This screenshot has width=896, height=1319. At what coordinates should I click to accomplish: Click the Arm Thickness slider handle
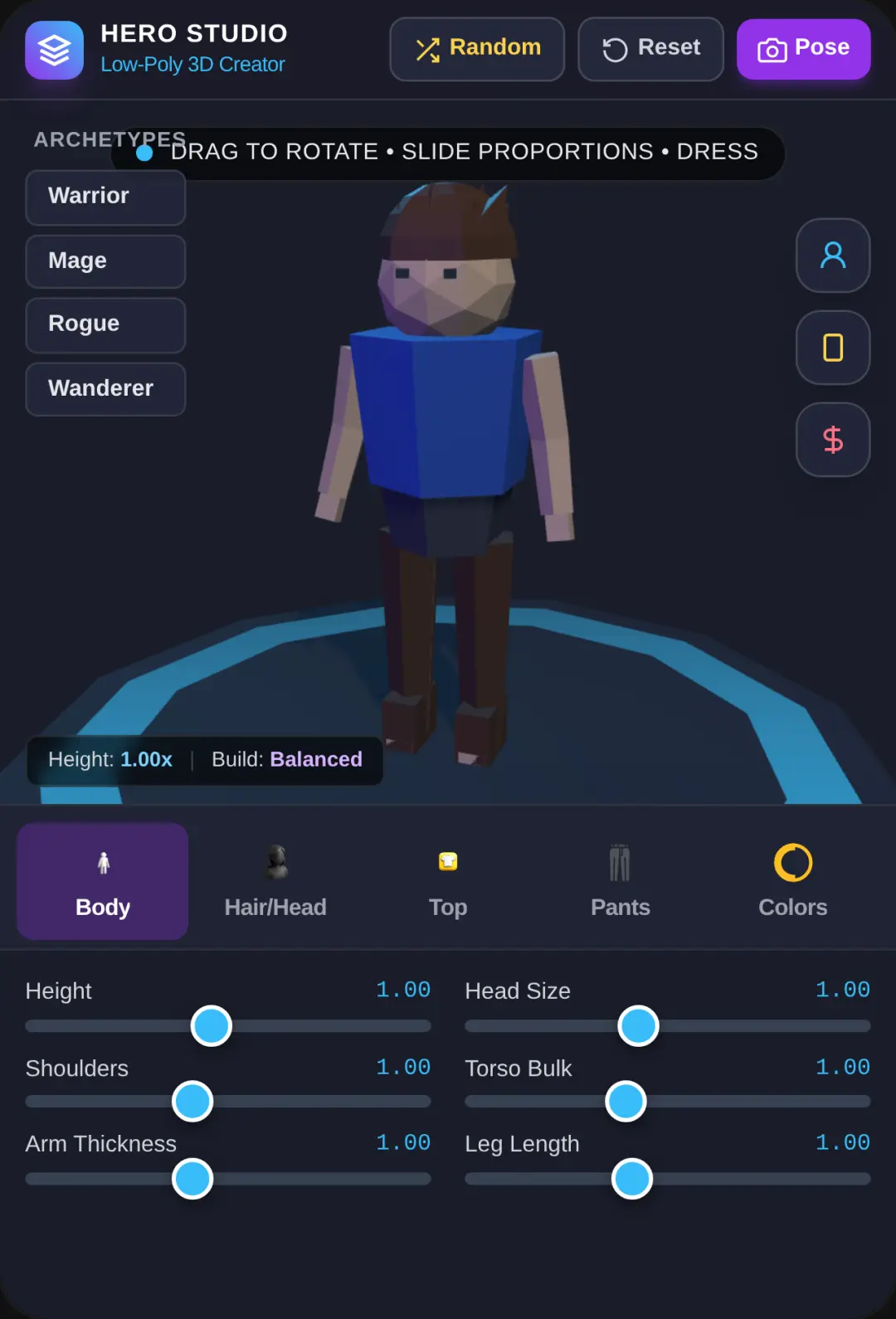192,1179
